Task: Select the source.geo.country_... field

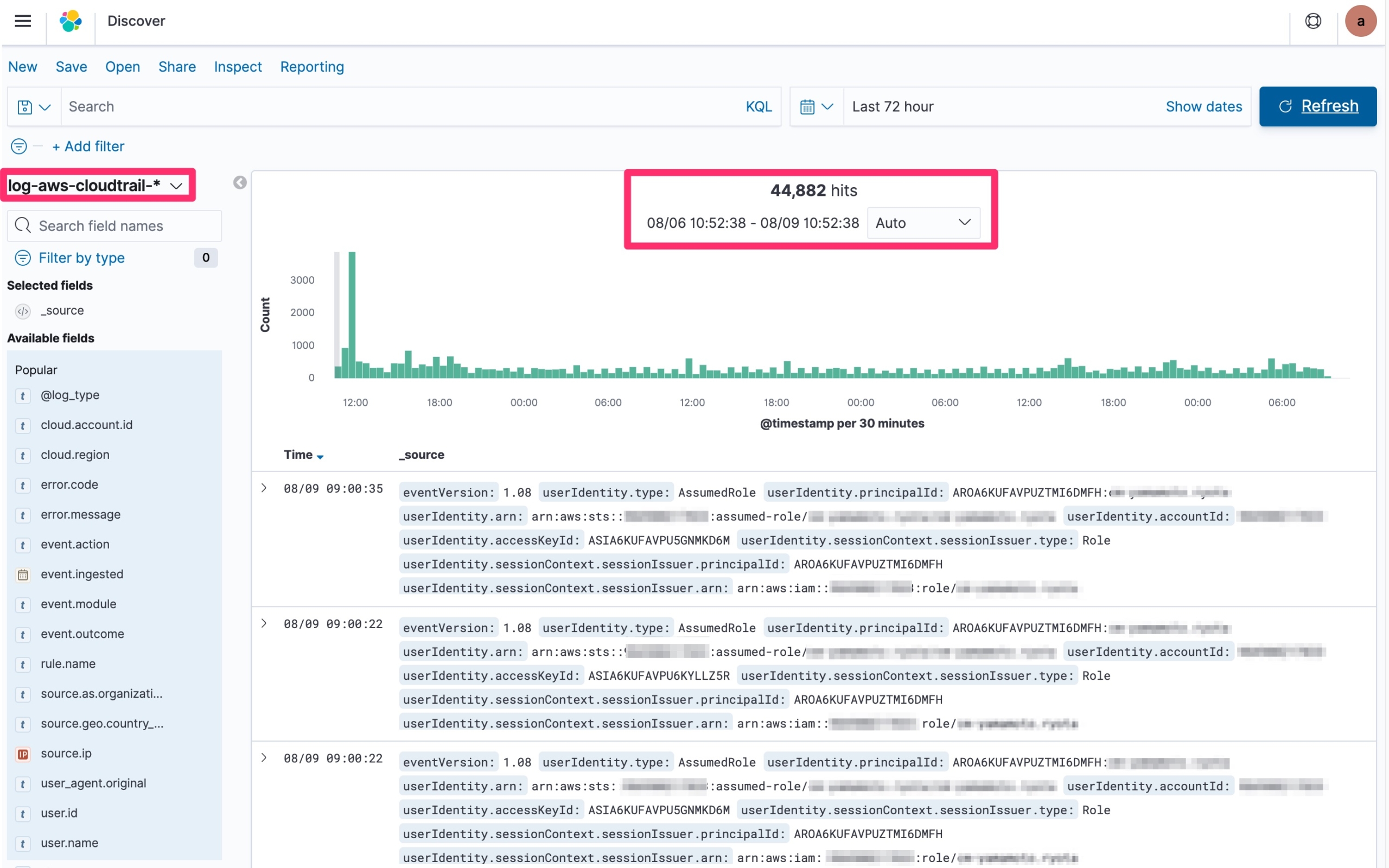Action: (x=102, y=724)
